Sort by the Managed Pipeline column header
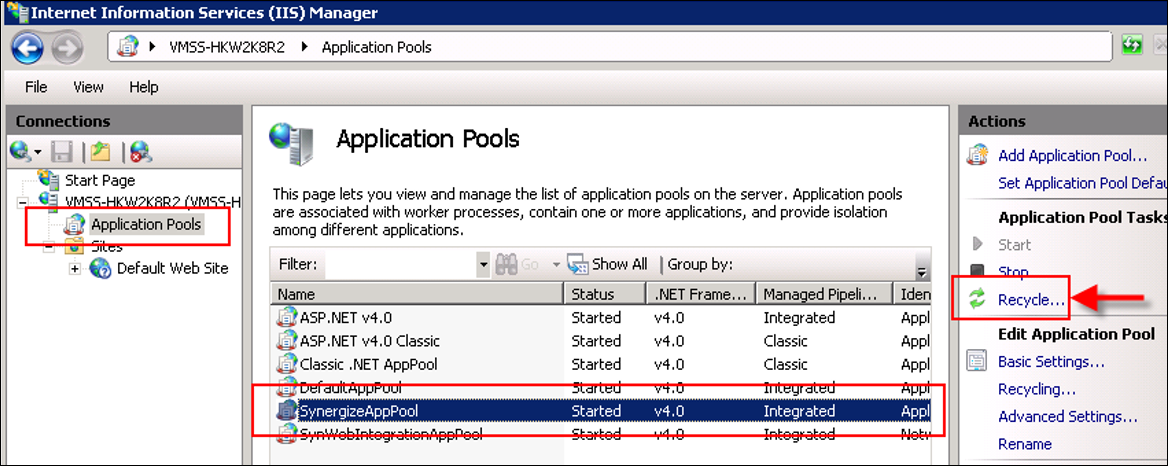 [824, 294]
